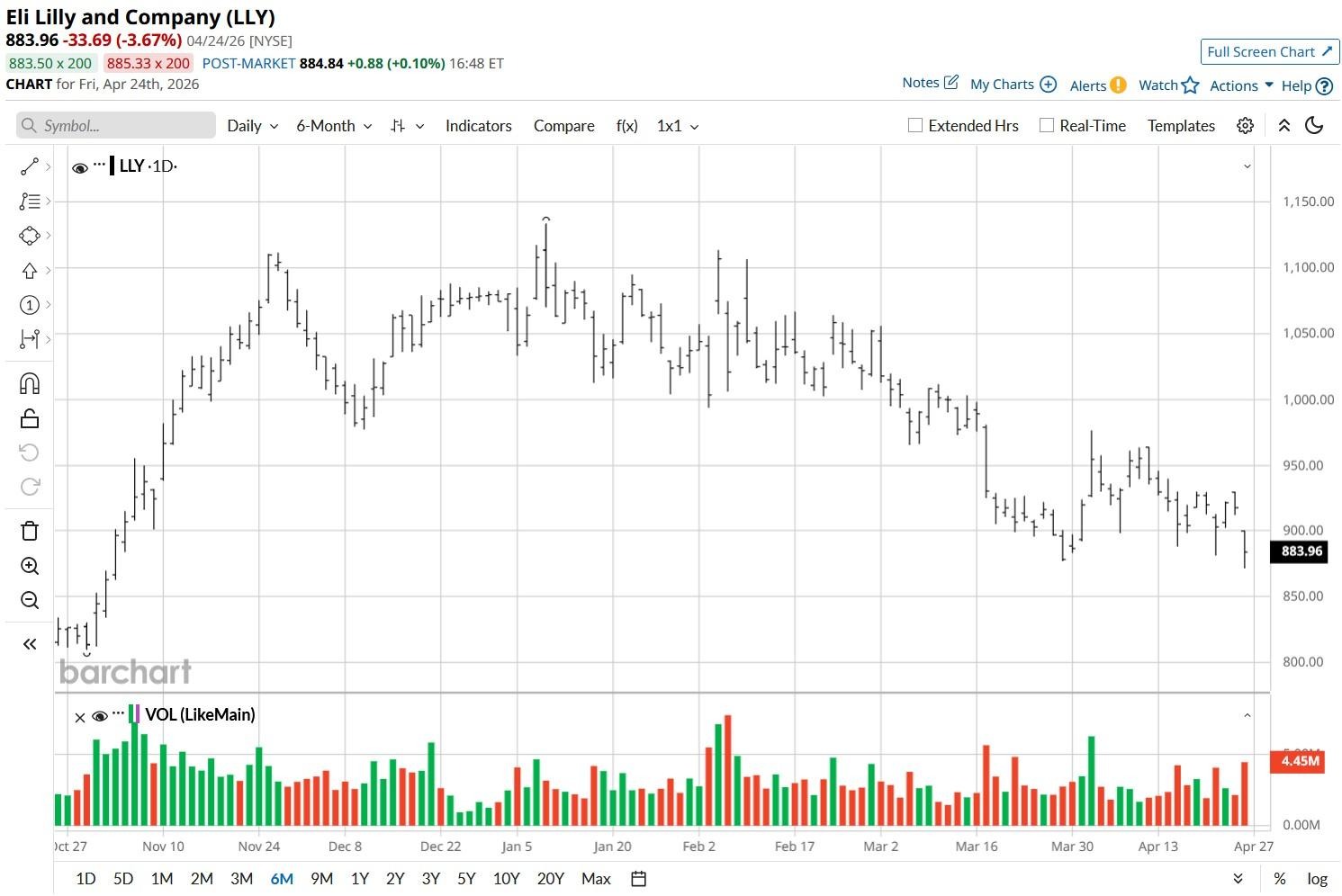Click the 4.45M volume label
The height and width of the screenshot is (896, 1342).
tap(1299, 761)
